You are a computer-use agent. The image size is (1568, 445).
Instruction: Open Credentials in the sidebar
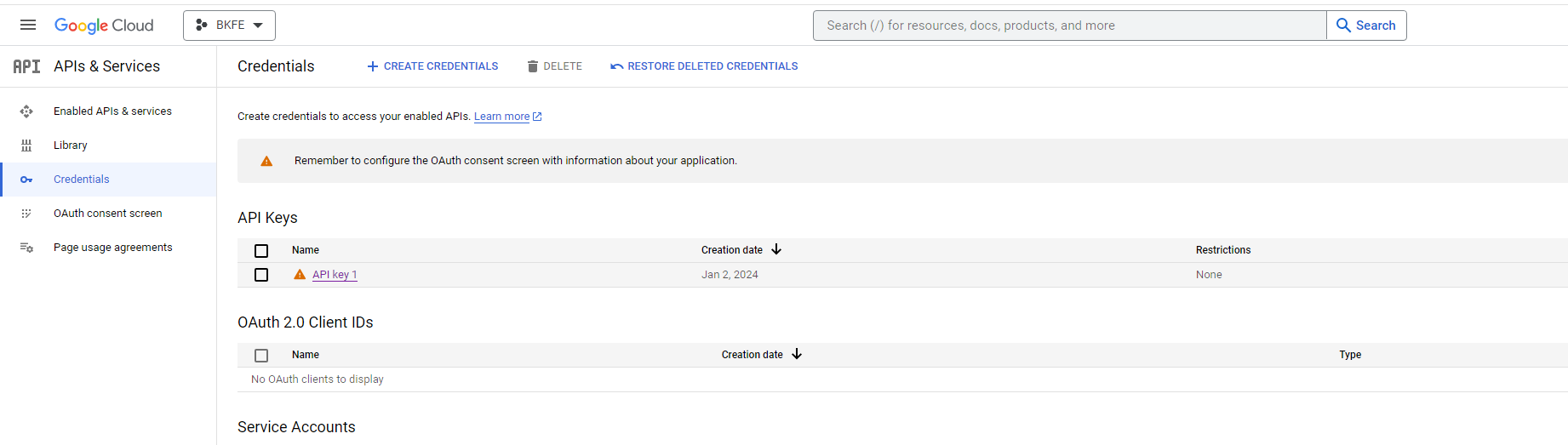(x=82, y=180)
